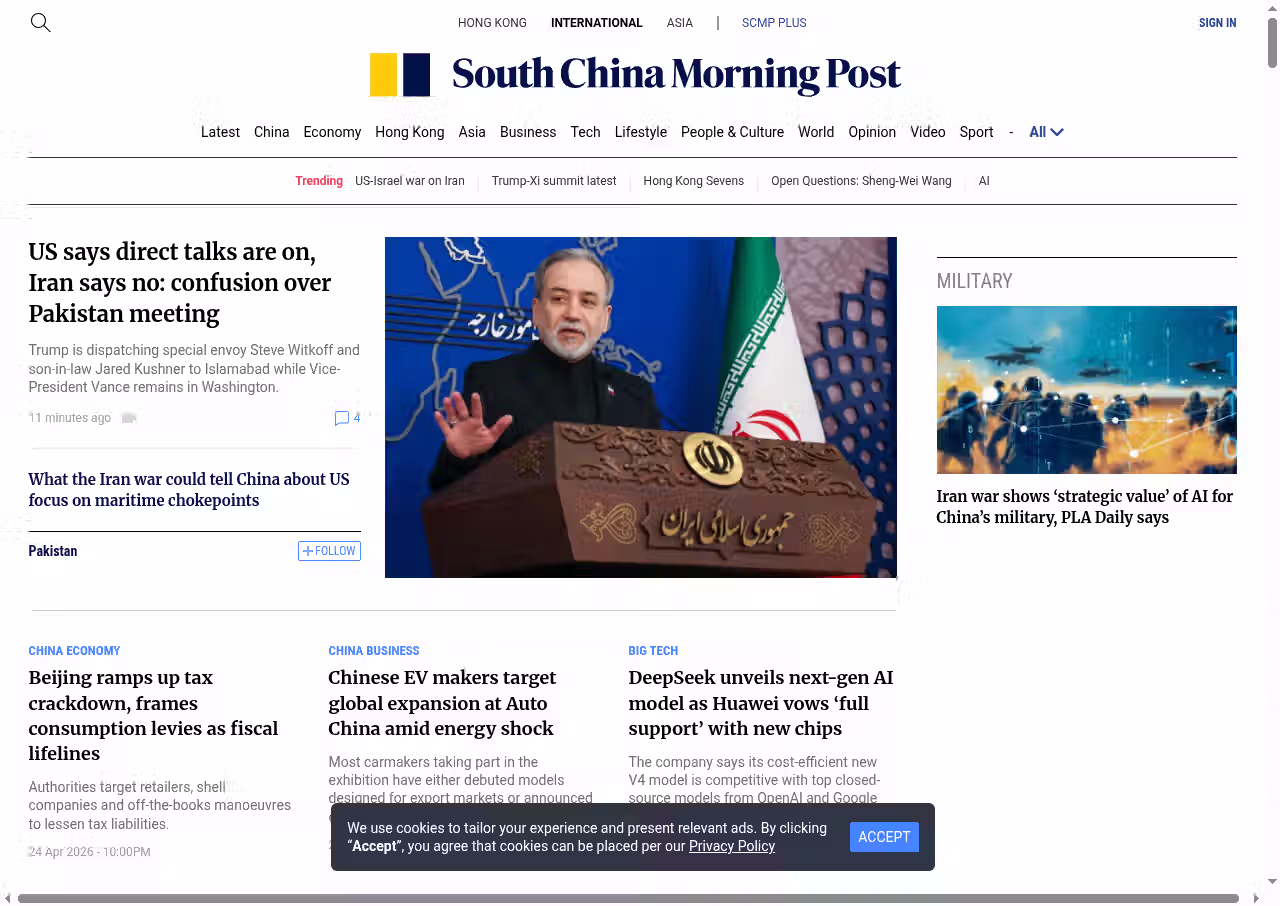Switch edition to Asia
This screenshot has width=1280, height=906.
(679, 23)
